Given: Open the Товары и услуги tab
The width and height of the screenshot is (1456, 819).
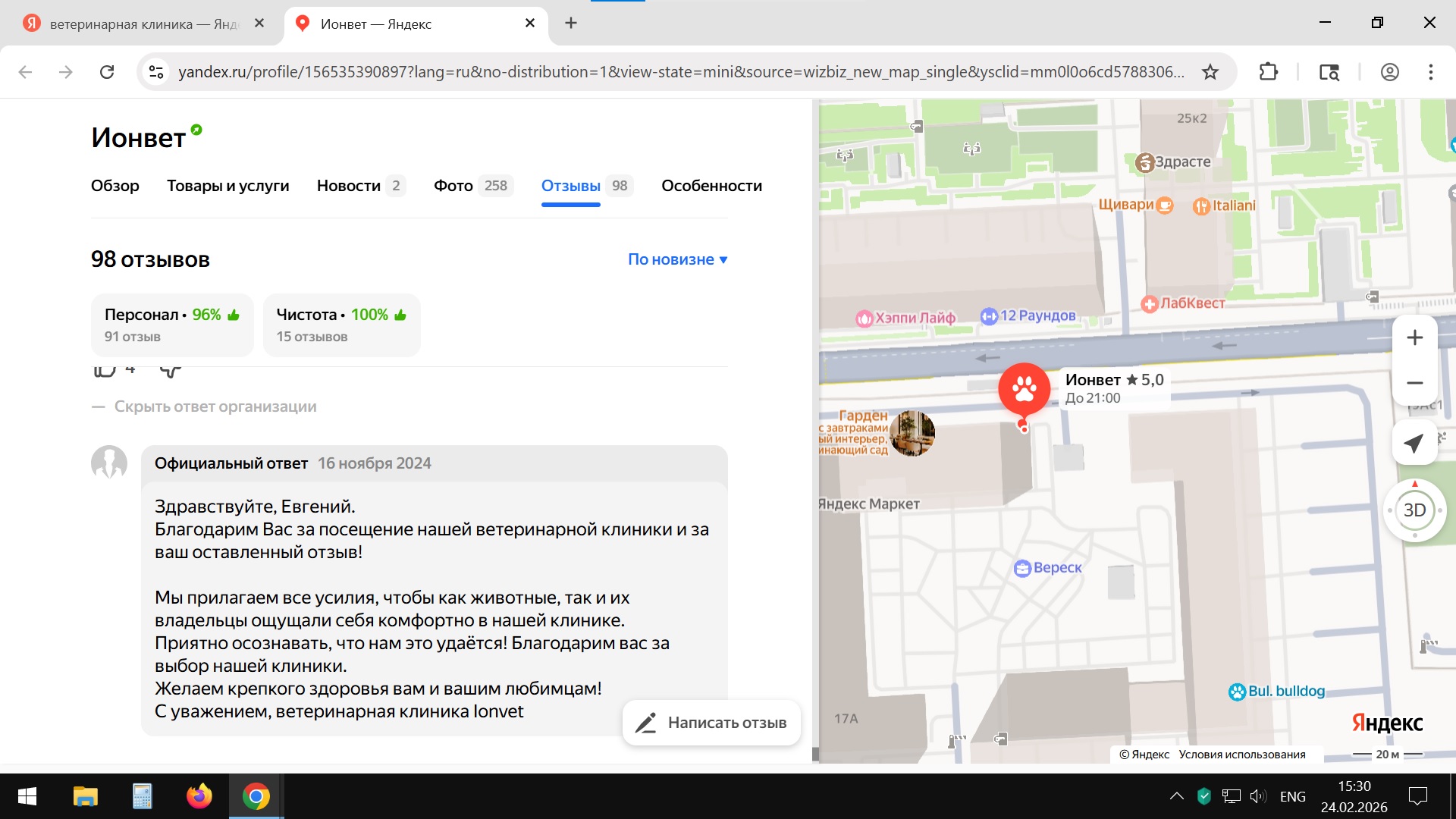Looking at the screenshot, I should 227,186.
